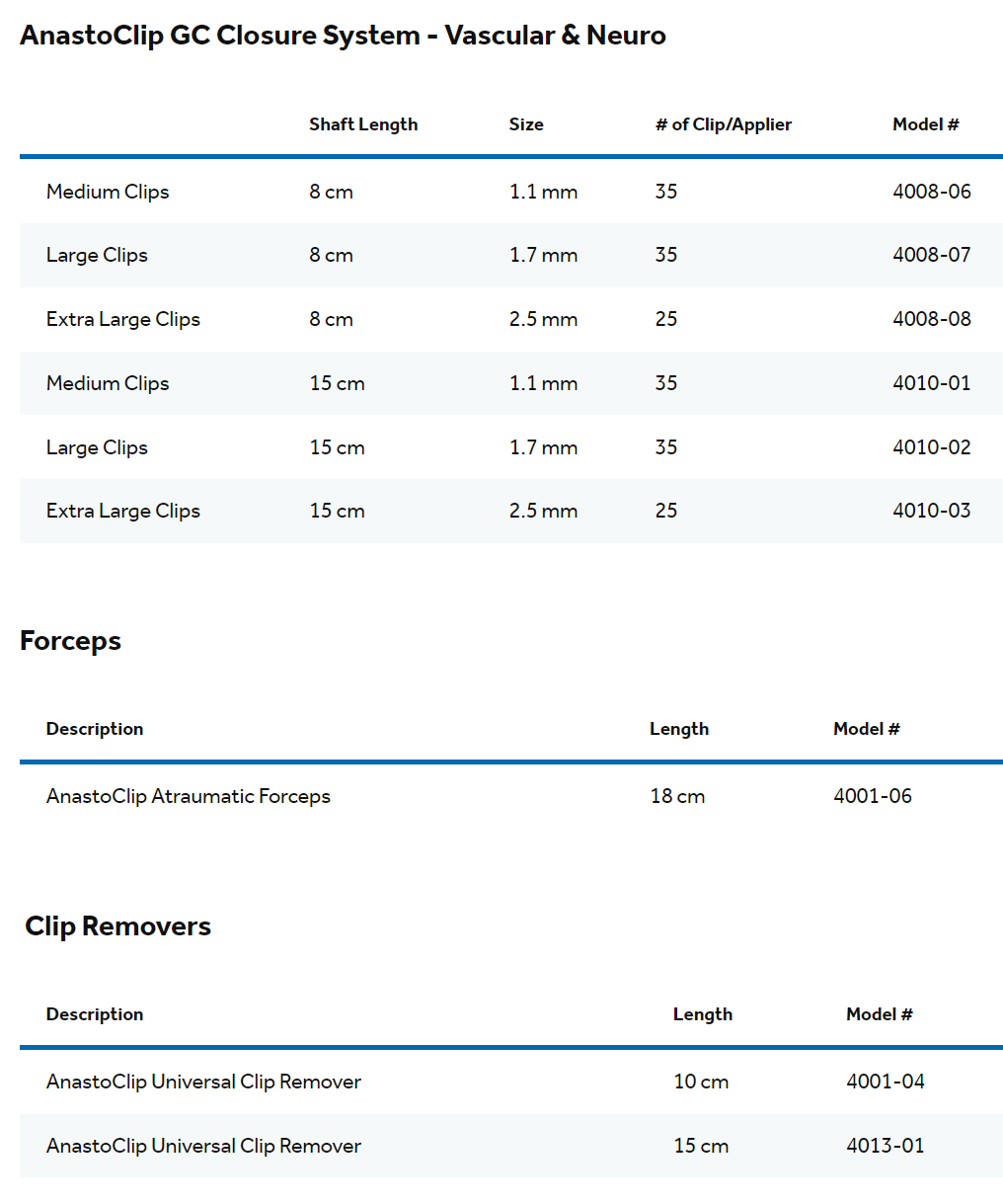The height and width of the screenshot is (1204, 1003).
Task: Click Large Clips in 15 cm row
Action: tap(97, 447)
